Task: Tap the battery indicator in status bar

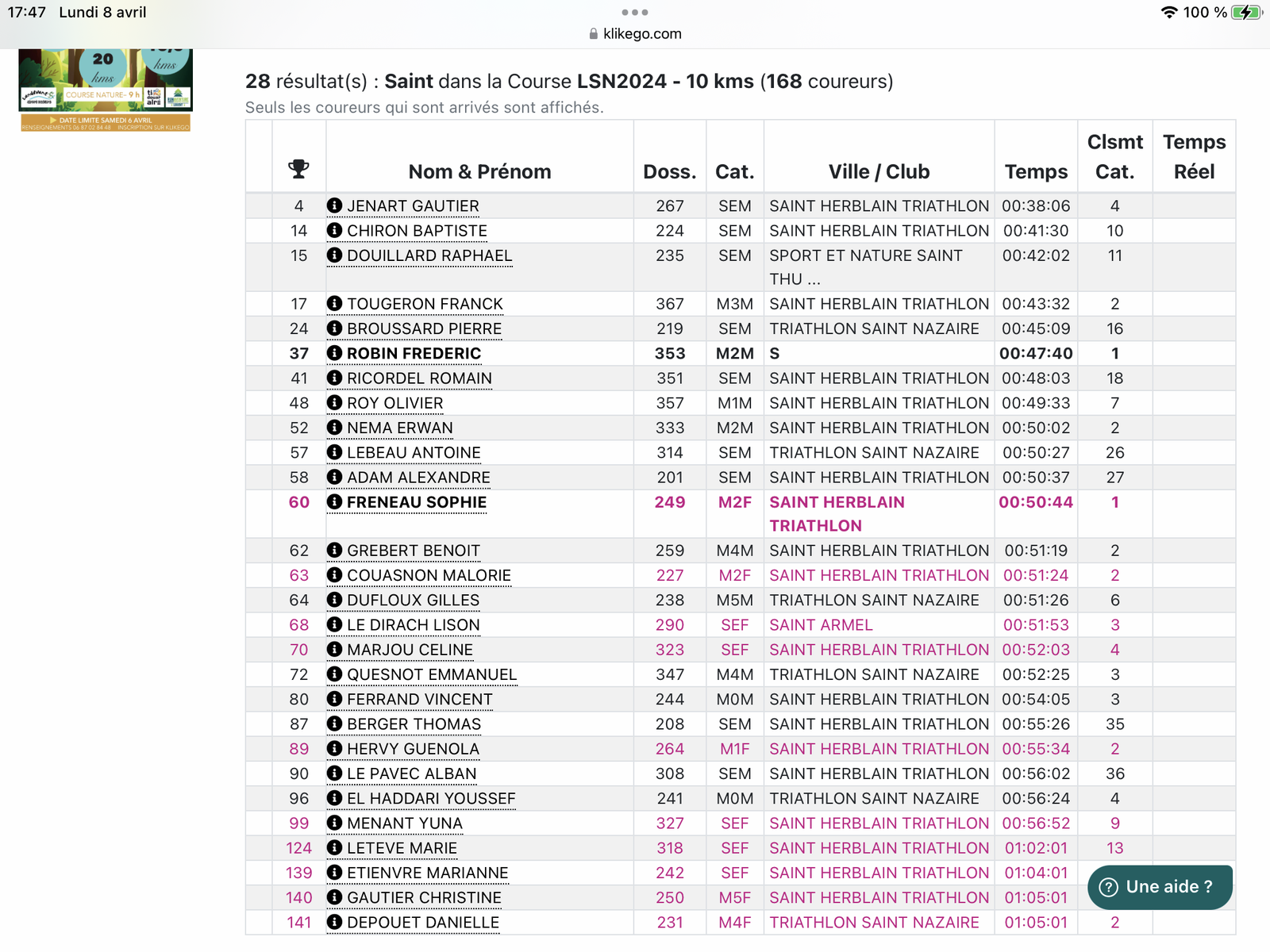Action: pos(1245,13)
